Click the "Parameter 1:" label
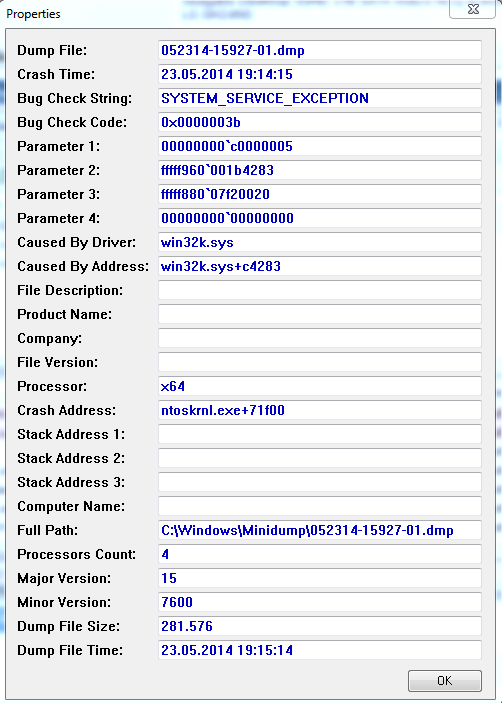 coord(58,146)
